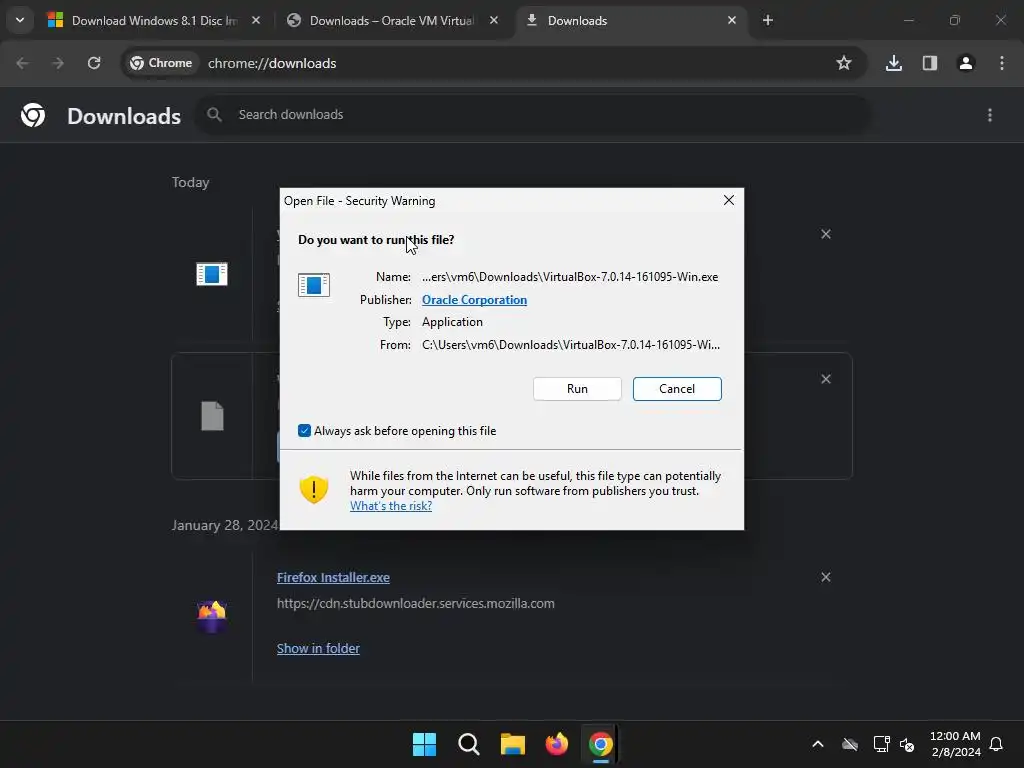Switch to Downloads – Oracle VM VirtualBox tab

pyautogui.click(x=392, y=20)
